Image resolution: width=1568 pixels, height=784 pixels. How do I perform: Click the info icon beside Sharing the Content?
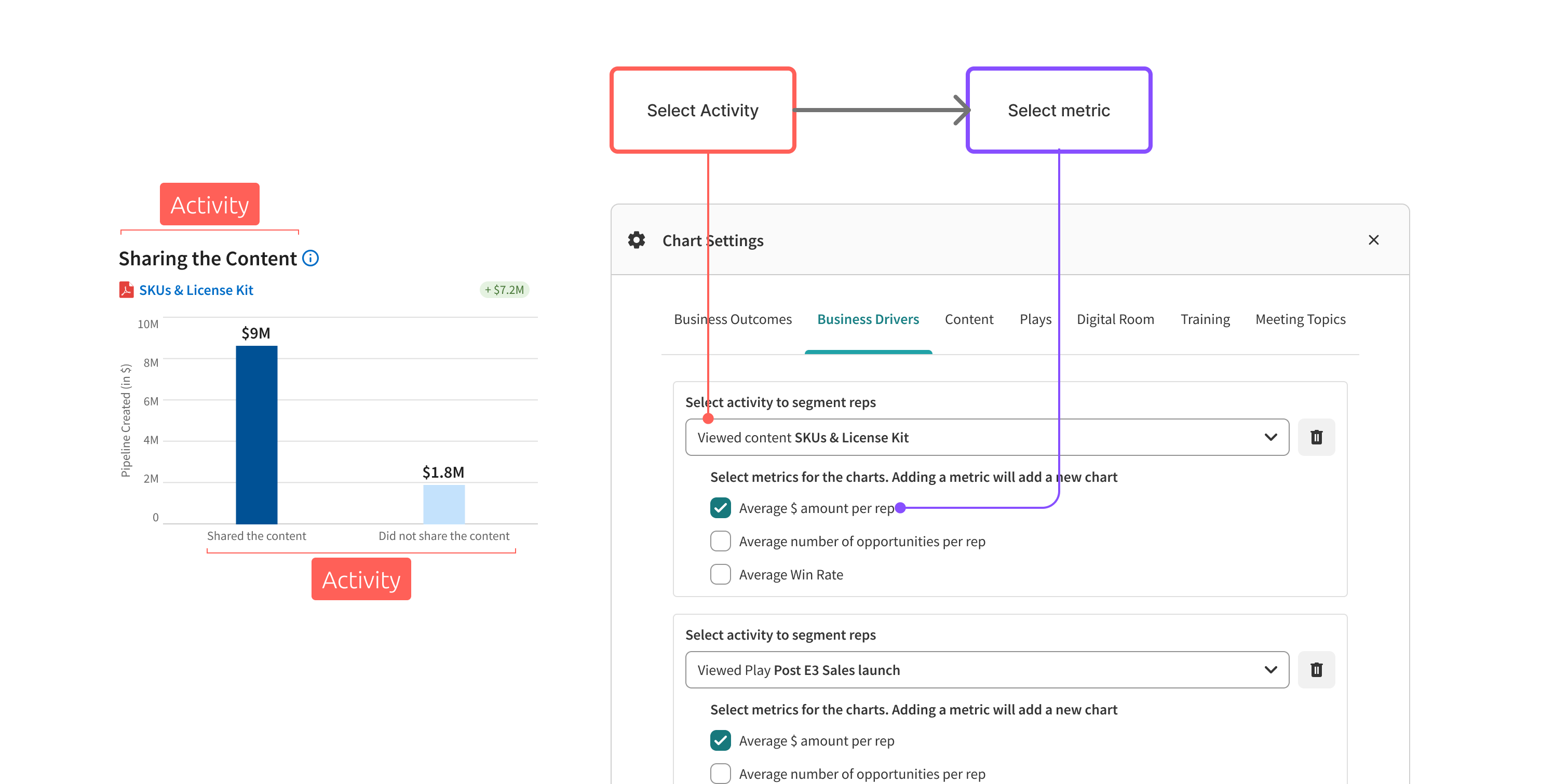point(310,258)
